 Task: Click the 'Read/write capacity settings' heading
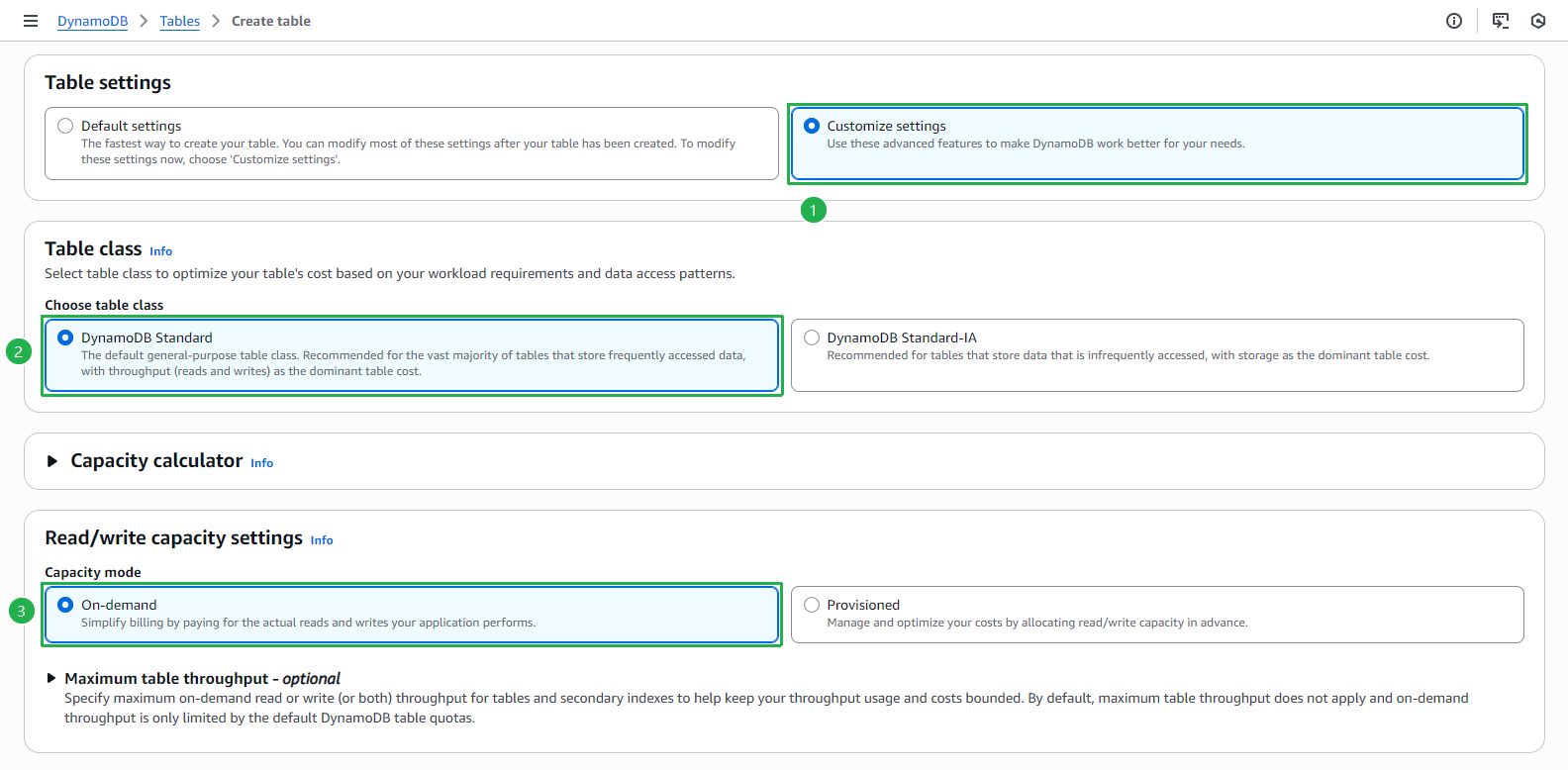[x=173, y=537]
